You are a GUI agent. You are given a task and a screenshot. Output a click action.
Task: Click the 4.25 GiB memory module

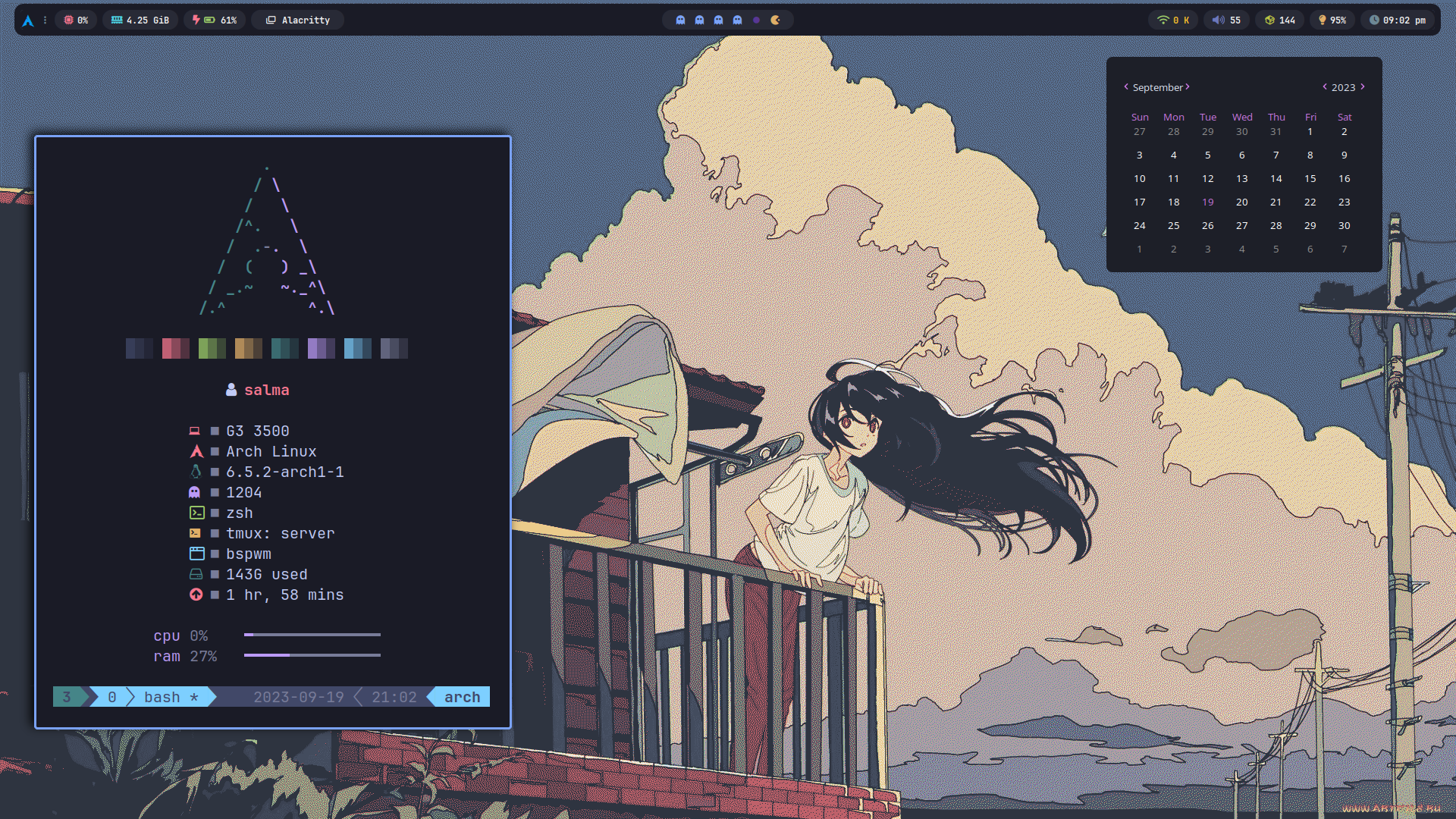coord(140,20)
